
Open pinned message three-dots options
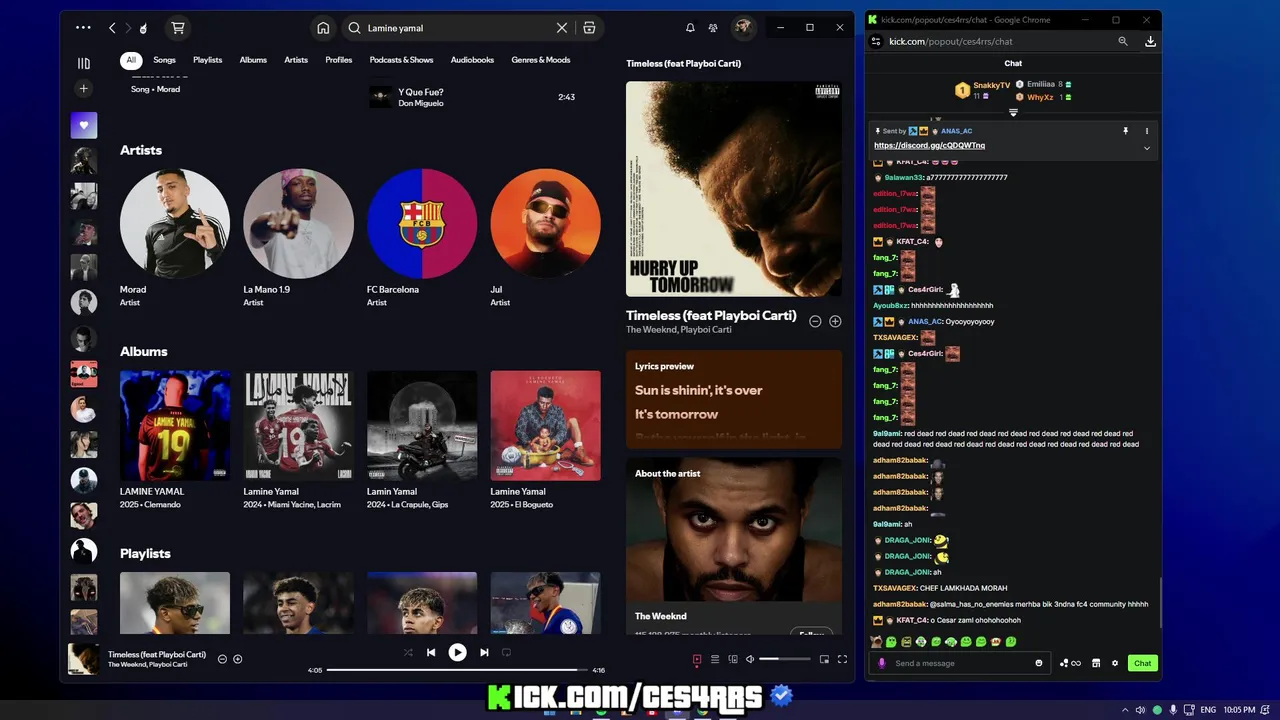click(x=1147, y=131)
